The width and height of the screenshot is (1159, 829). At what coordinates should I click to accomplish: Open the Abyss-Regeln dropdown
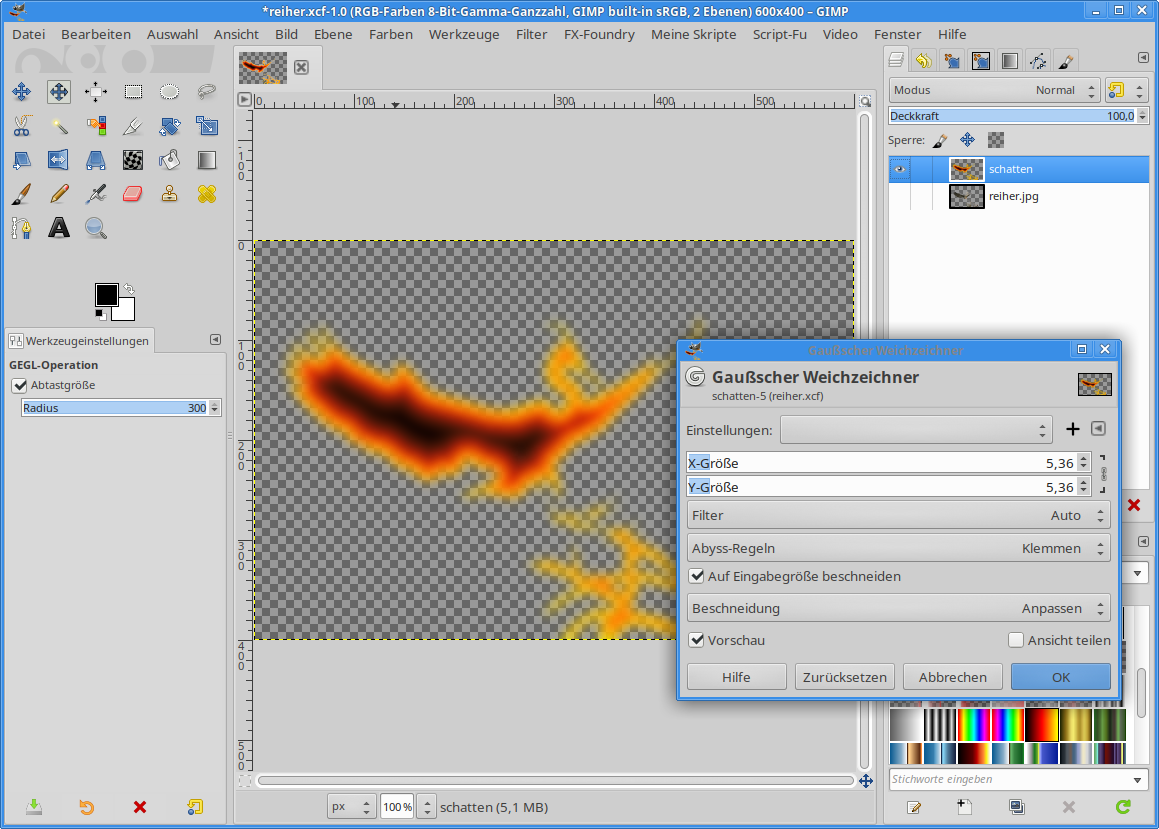click(898, 548)
